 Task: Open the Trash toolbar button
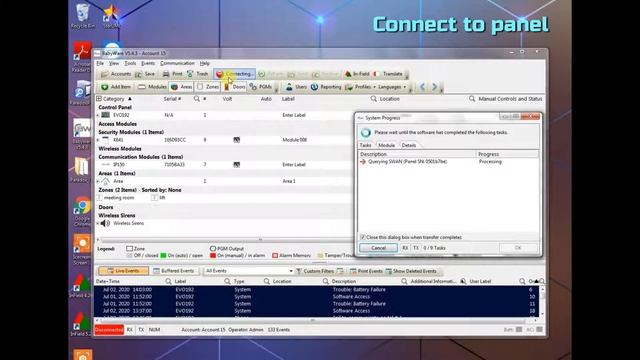pyautogui.click(x=198, y=74)
